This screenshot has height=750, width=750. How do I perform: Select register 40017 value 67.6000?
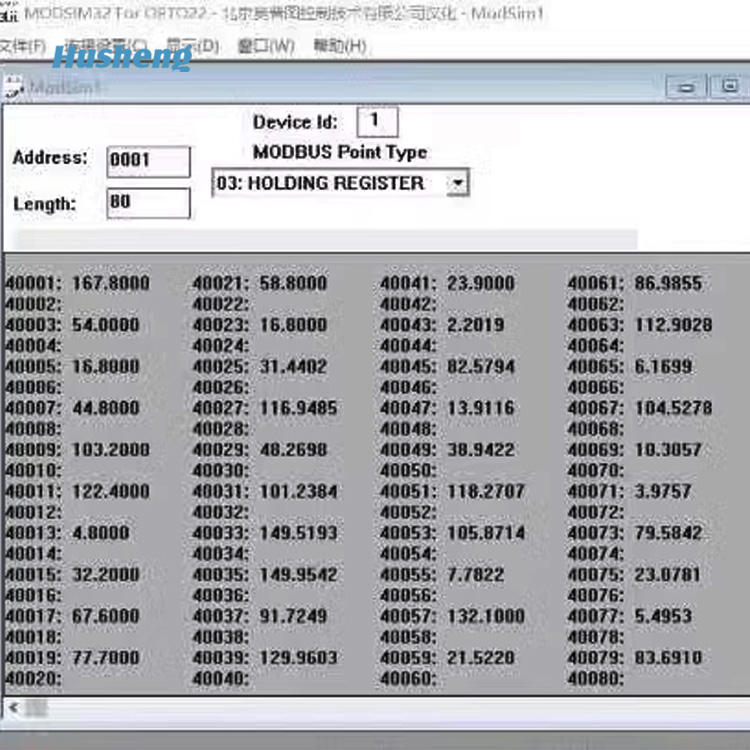(x=106, y=616)
